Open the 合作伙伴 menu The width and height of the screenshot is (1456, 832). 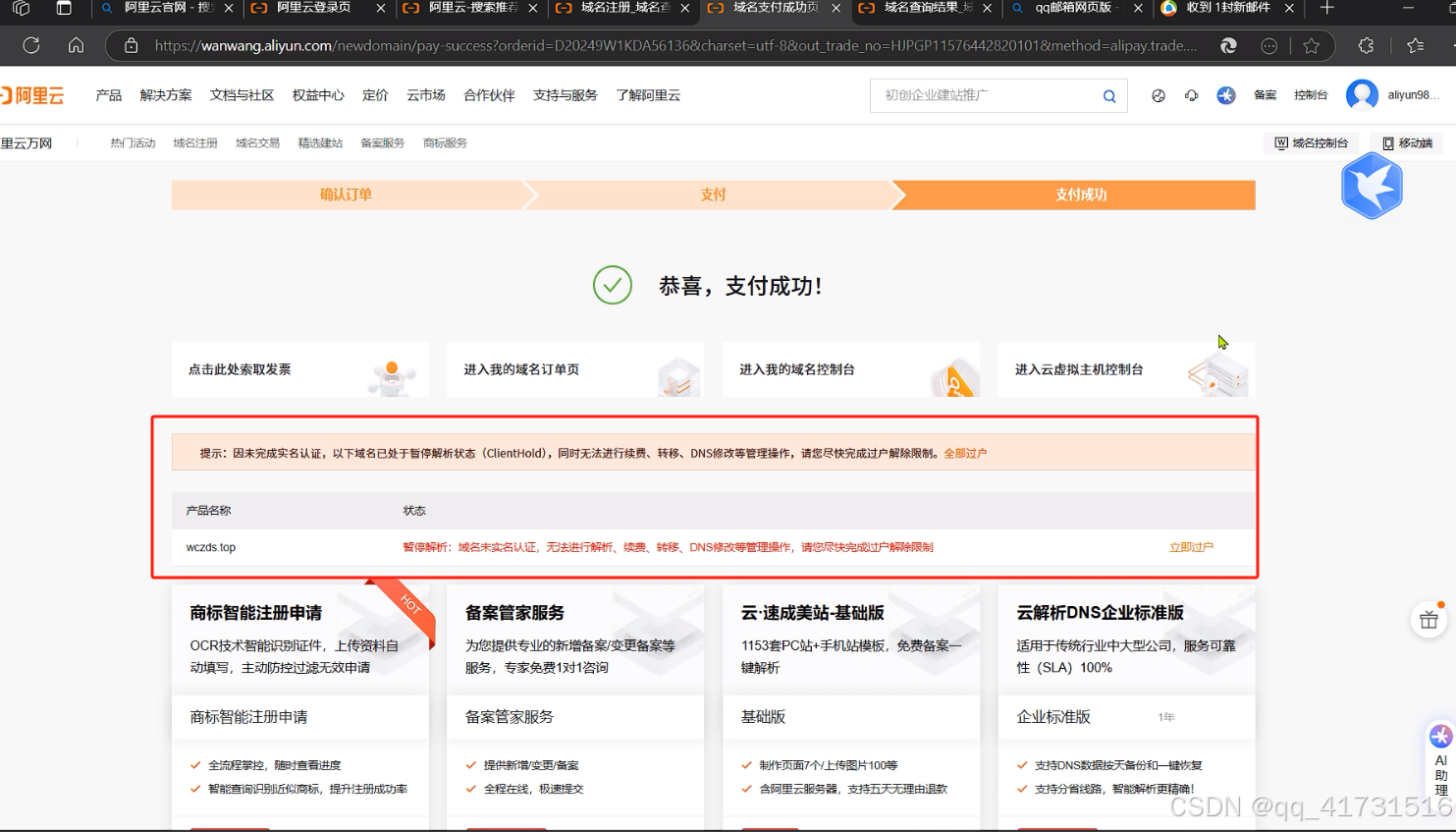pos(489,95)
